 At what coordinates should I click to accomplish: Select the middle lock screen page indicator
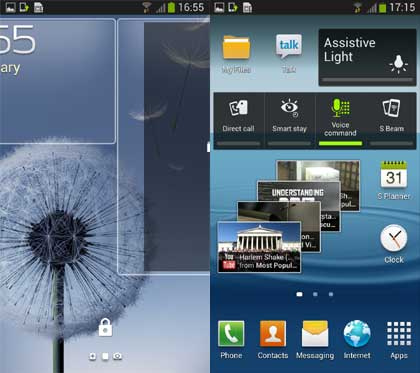point(105,356)
